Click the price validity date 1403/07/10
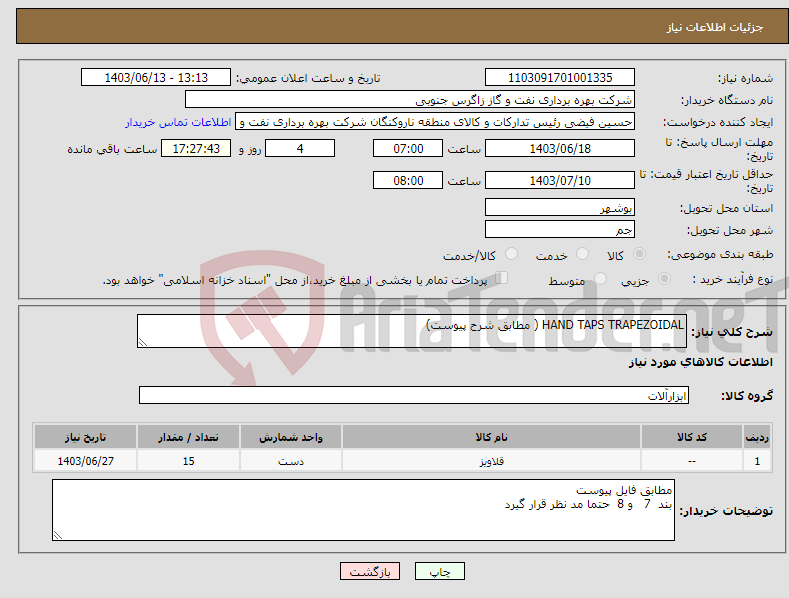Image resolution: width=789 pixels, height=598 pixels. click(560, 180)
